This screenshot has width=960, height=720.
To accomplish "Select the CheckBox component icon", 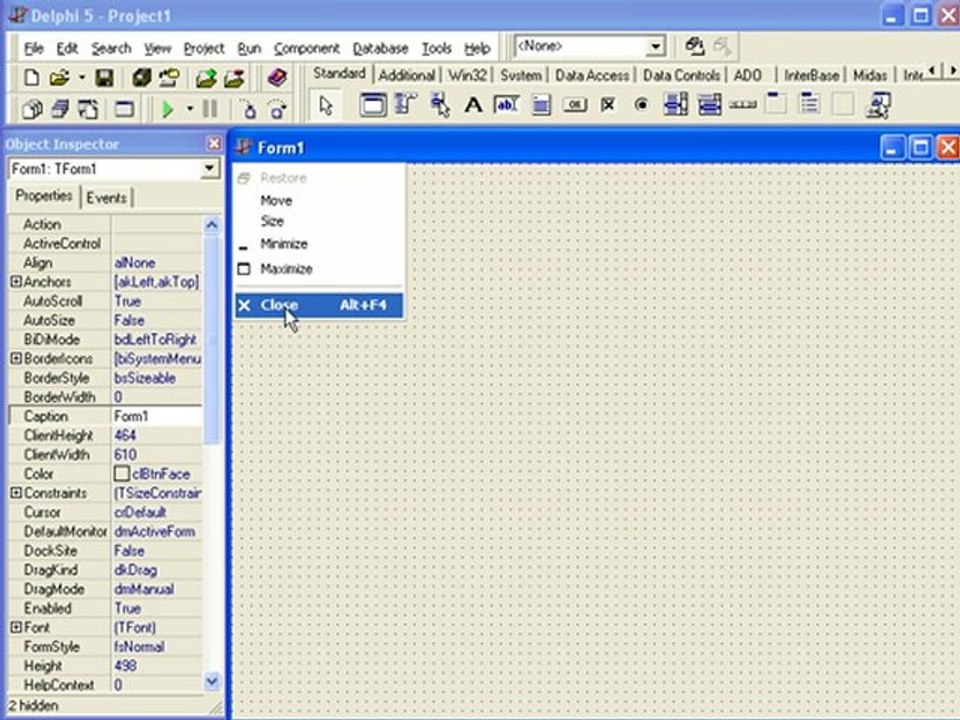I will point(607,105).
